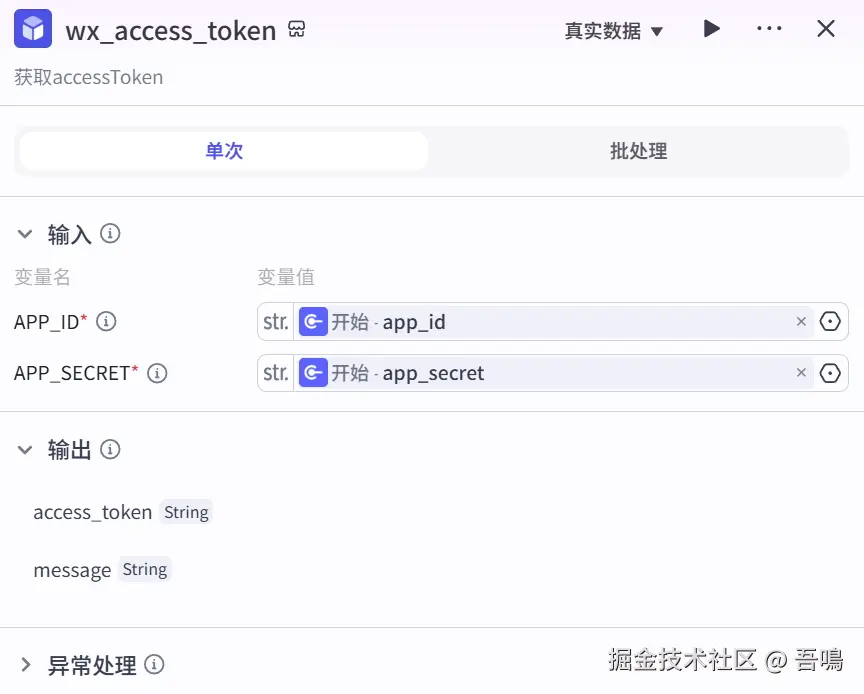This screenshot has height=694, width=864.
Task: Open the 真实数据 dropdown
Action: point(613,31)
